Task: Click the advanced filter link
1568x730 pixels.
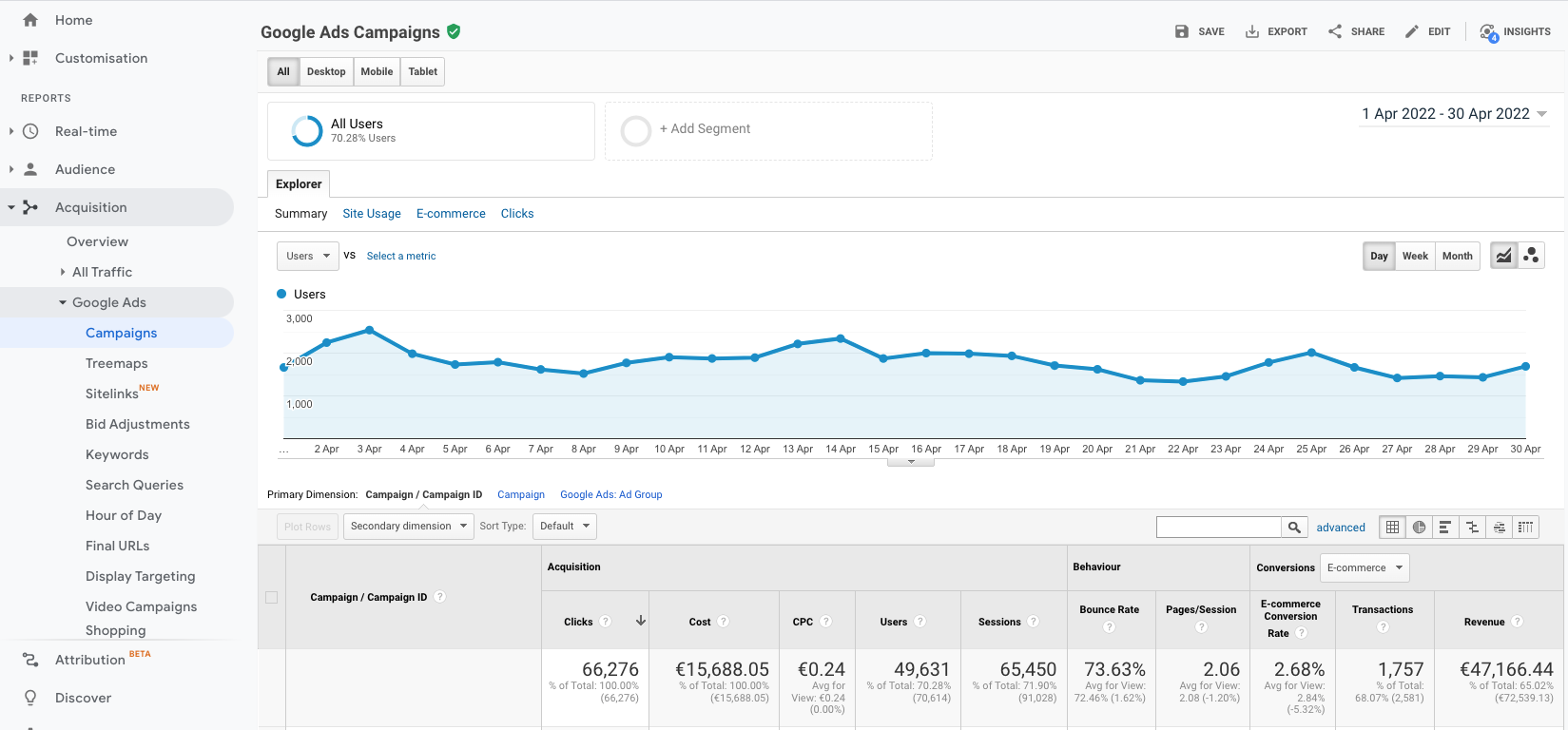Action: point(1341,528)
